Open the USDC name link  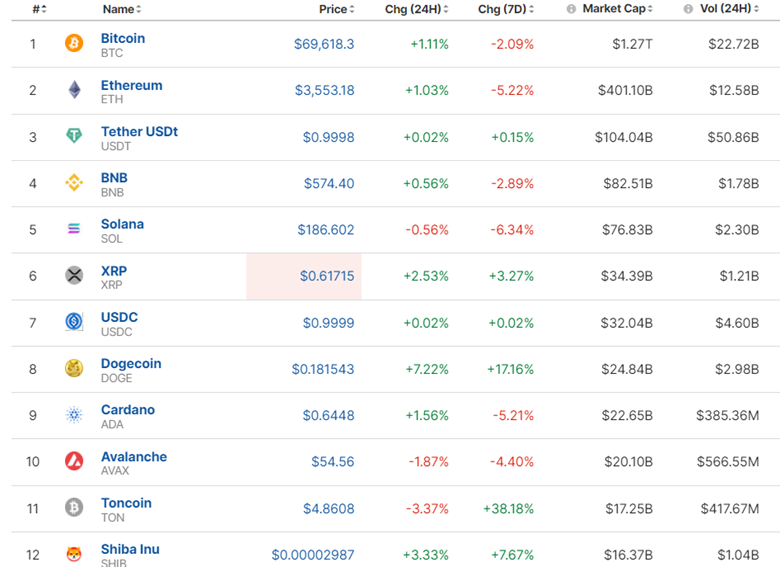coord(119,317)
